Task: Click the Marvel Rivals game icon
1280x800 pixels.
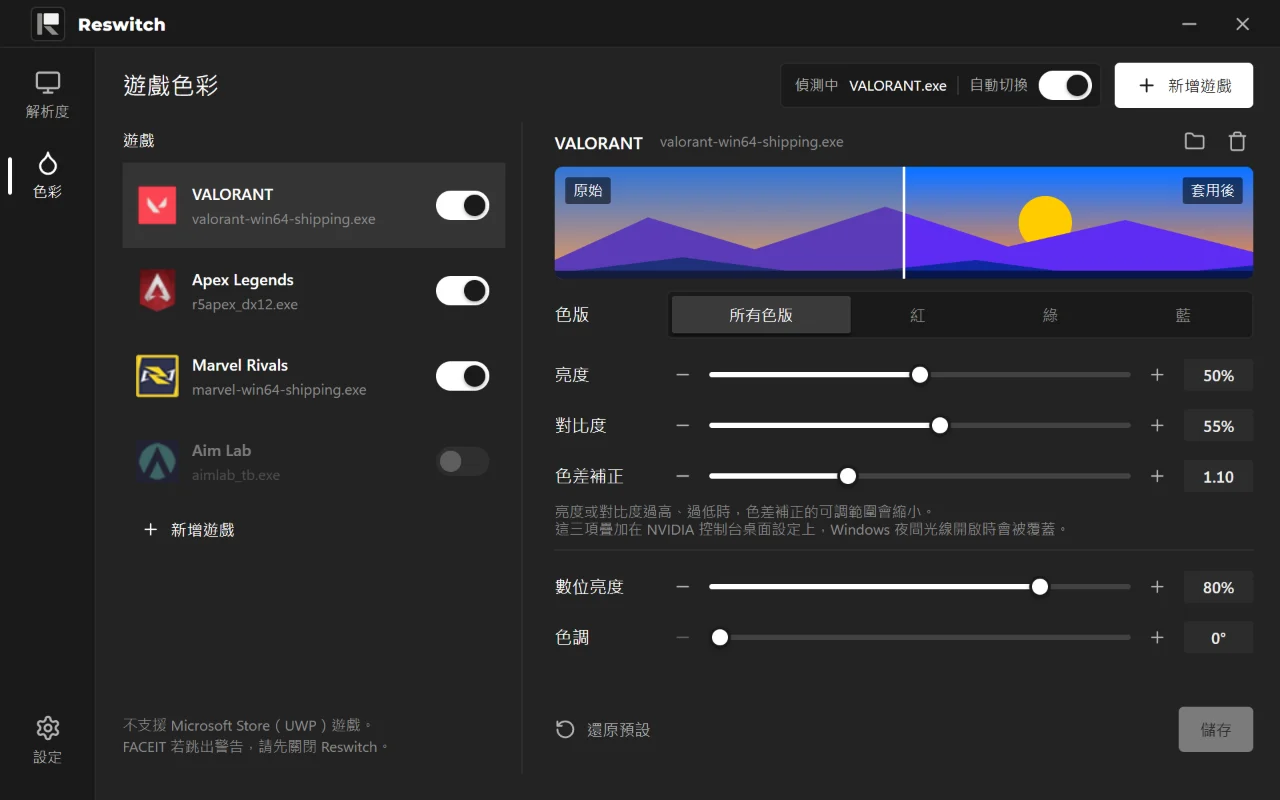Action: point(157,376)
